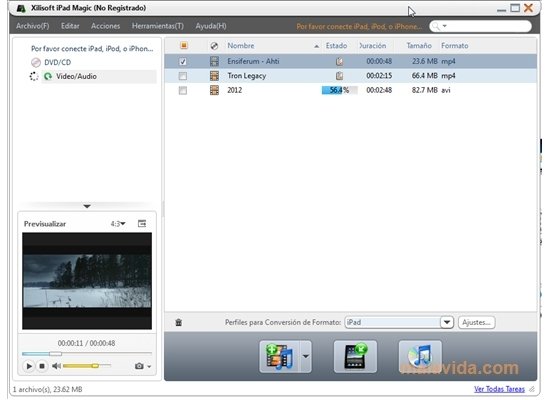Click the transfer to iTunes icon
550x400 pixels.
(x=420, y=356)
